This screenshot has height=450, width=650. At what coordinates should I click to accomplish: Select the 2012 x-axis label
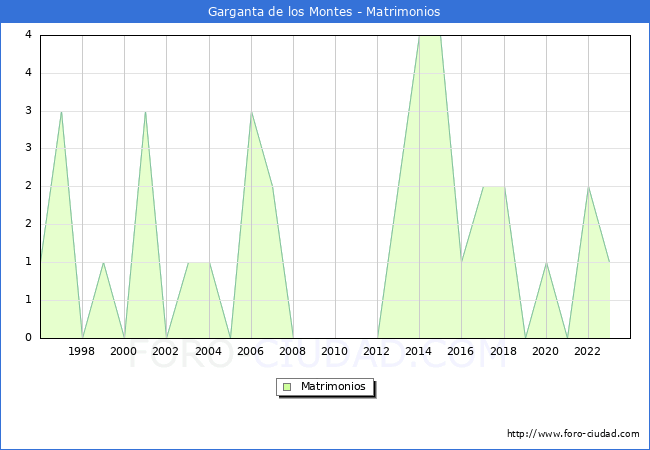tap(376, 351)
